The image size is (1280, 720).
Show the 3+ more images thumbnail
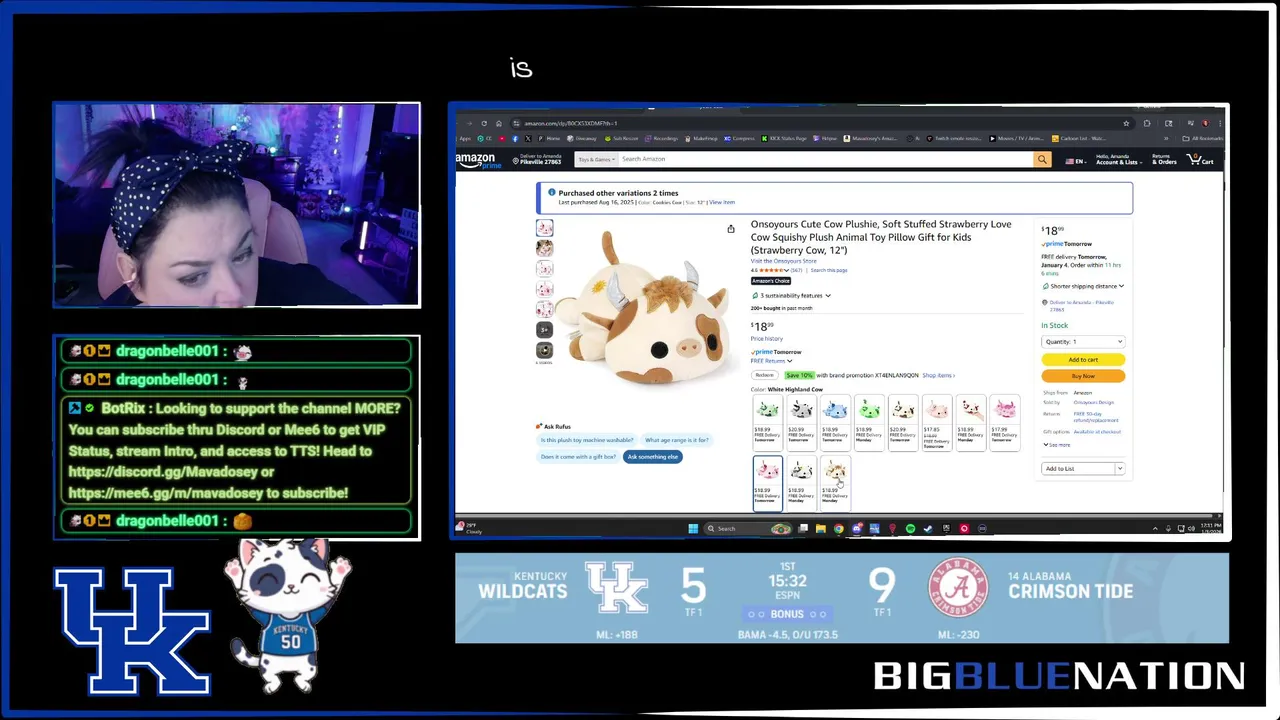(x=544, y=329)
